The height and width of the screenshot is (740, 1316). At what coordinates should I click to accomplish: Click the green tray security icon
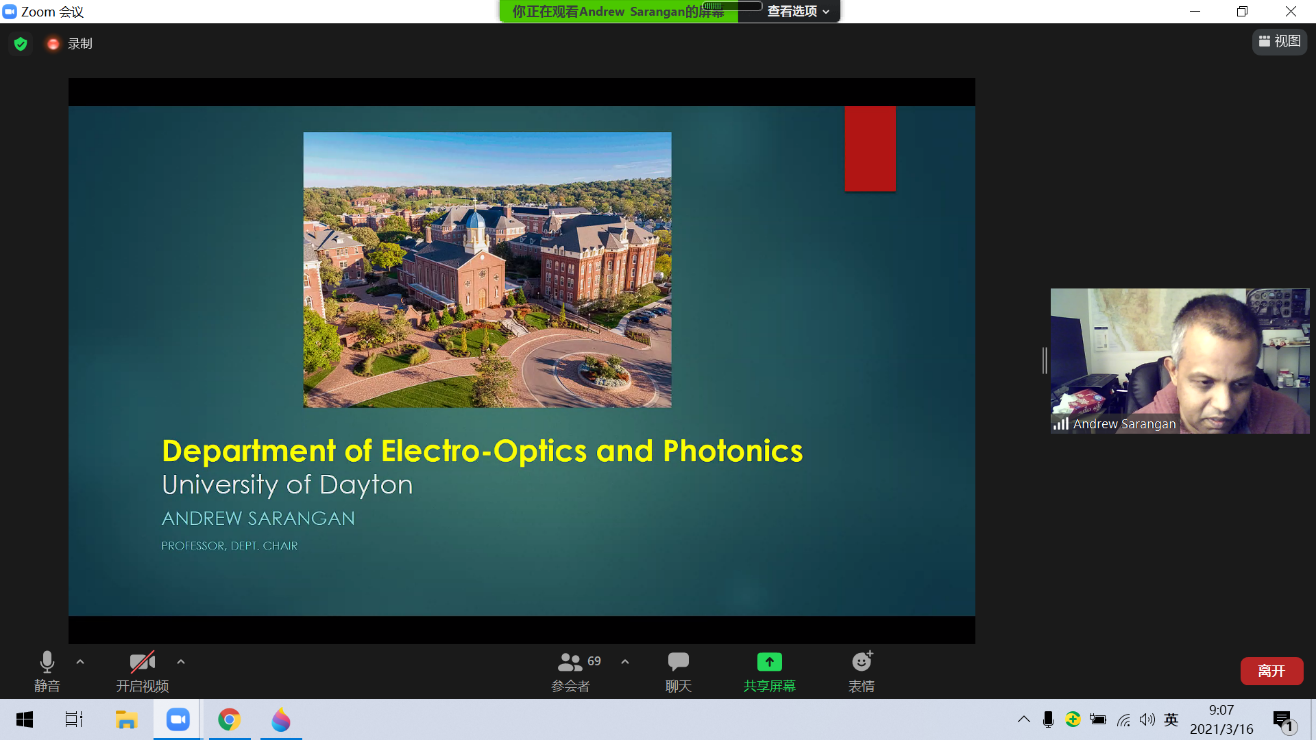tap(1073, 719)
